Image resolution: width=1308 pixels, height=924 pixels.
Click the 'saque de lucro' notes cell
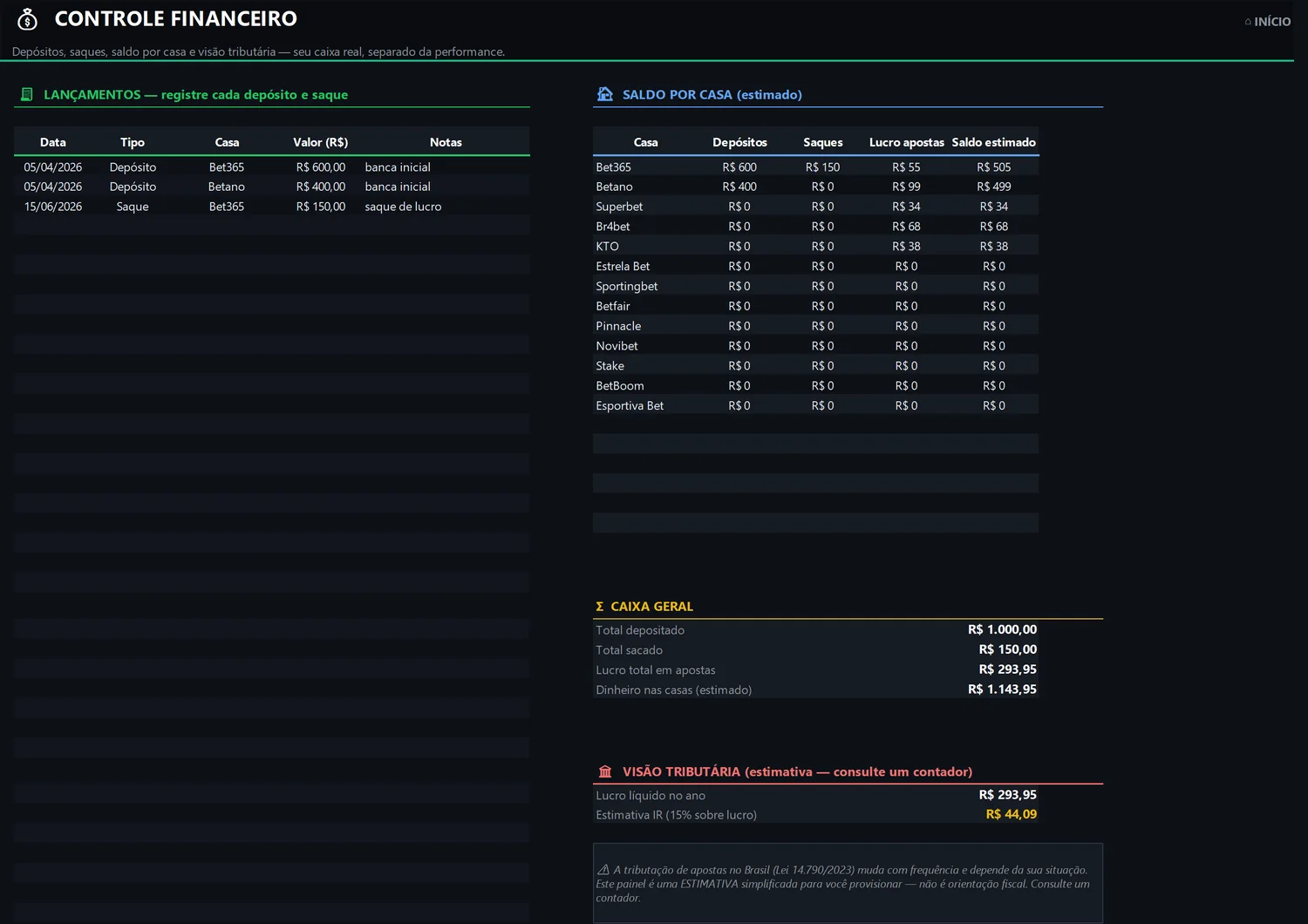[403, 207]
